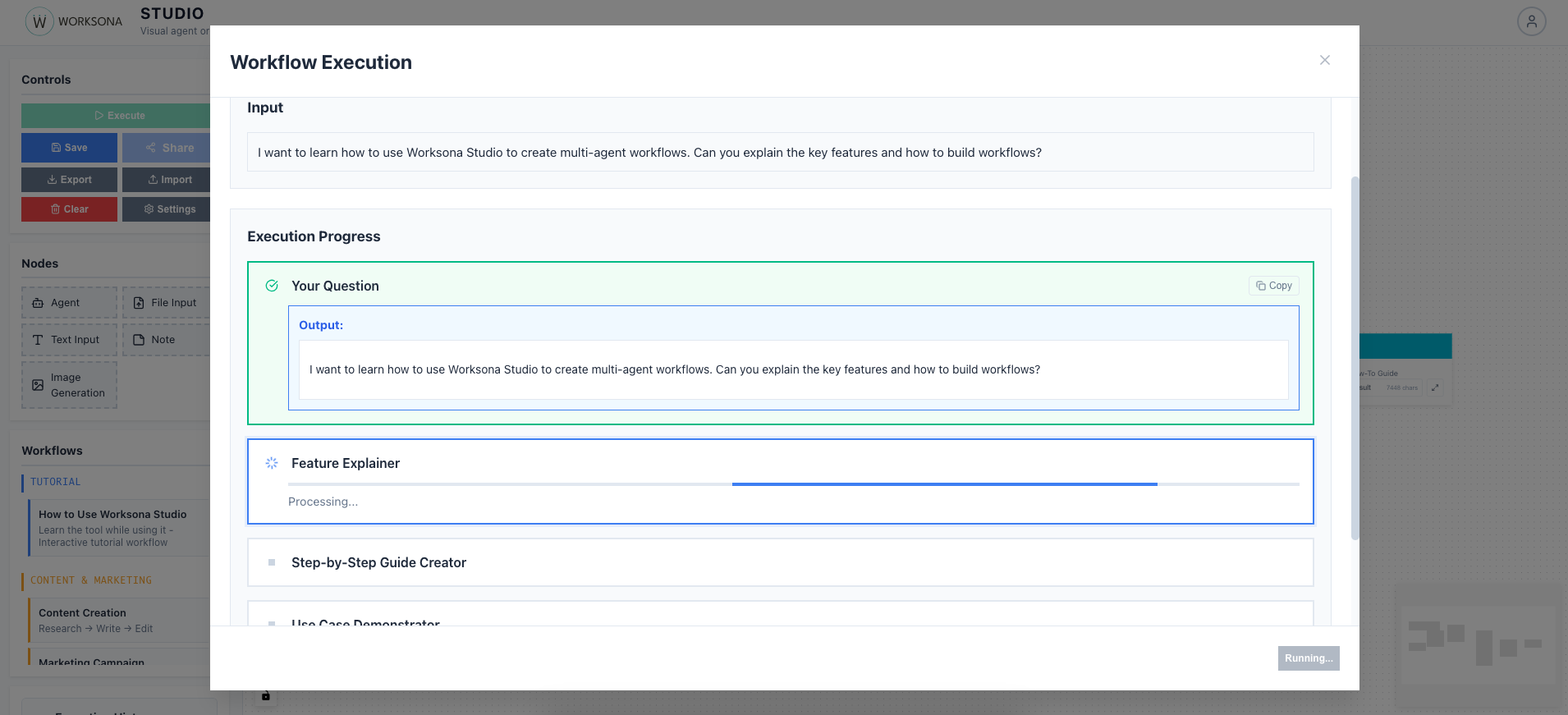Click the Feature Explainer progress bar
The image size is (1568, 715).
[793, 484]
